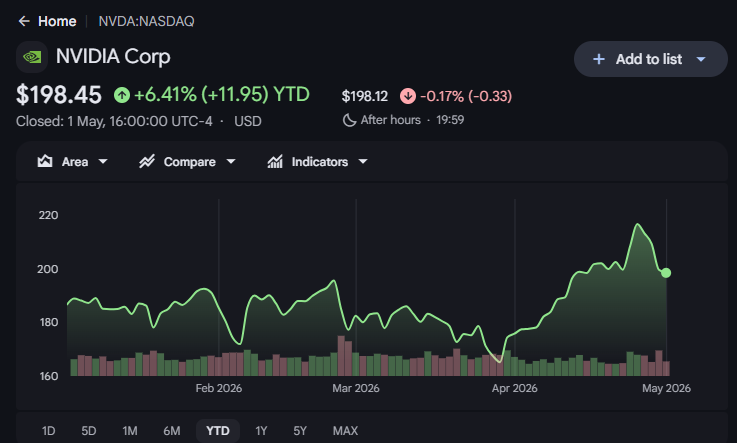This screenshot has width=737, height=443.
Task: Click the Add to list button
Action: 651,59
